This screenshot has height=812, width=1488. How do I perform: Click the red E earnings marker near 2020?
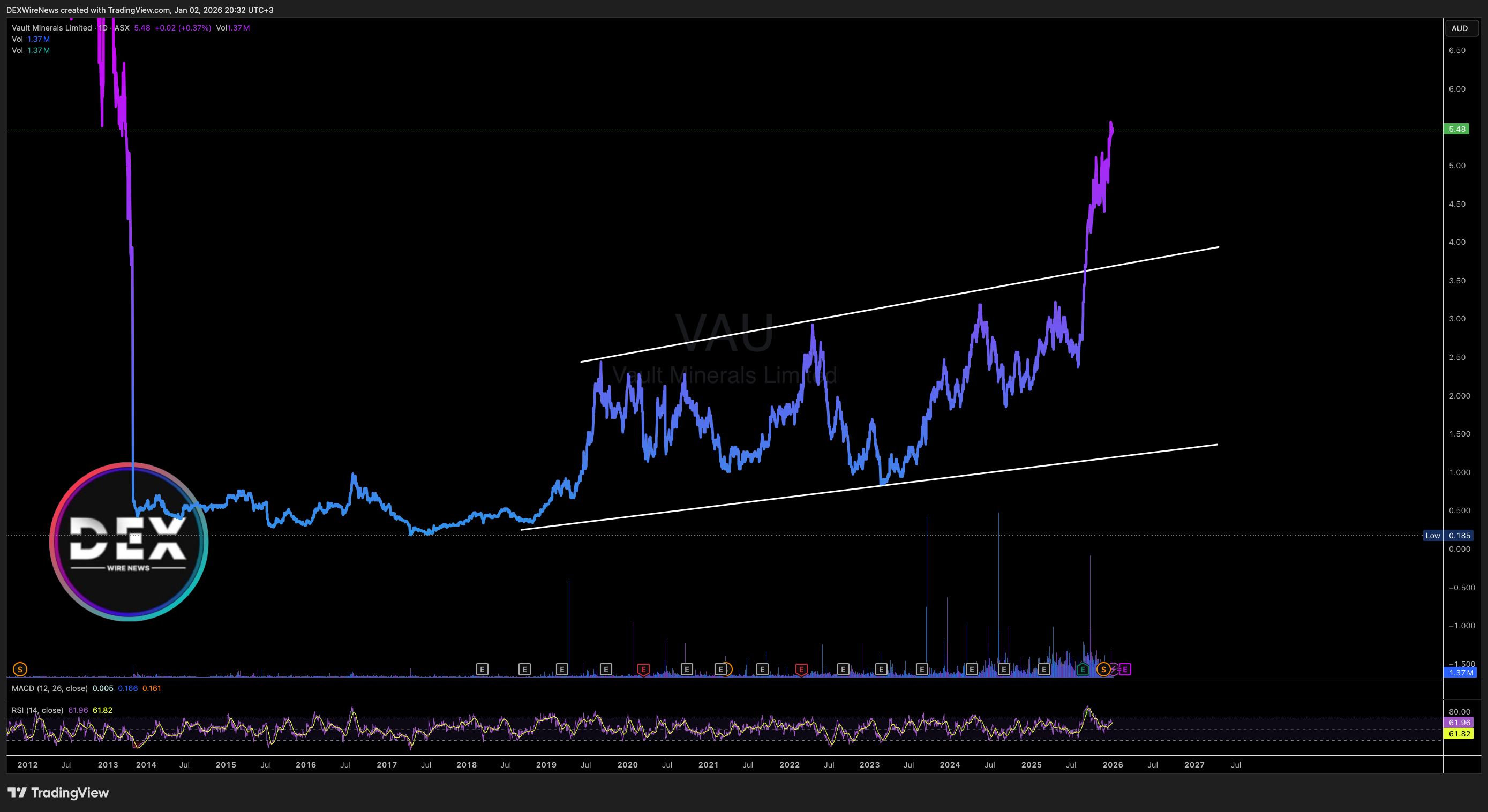643,670
